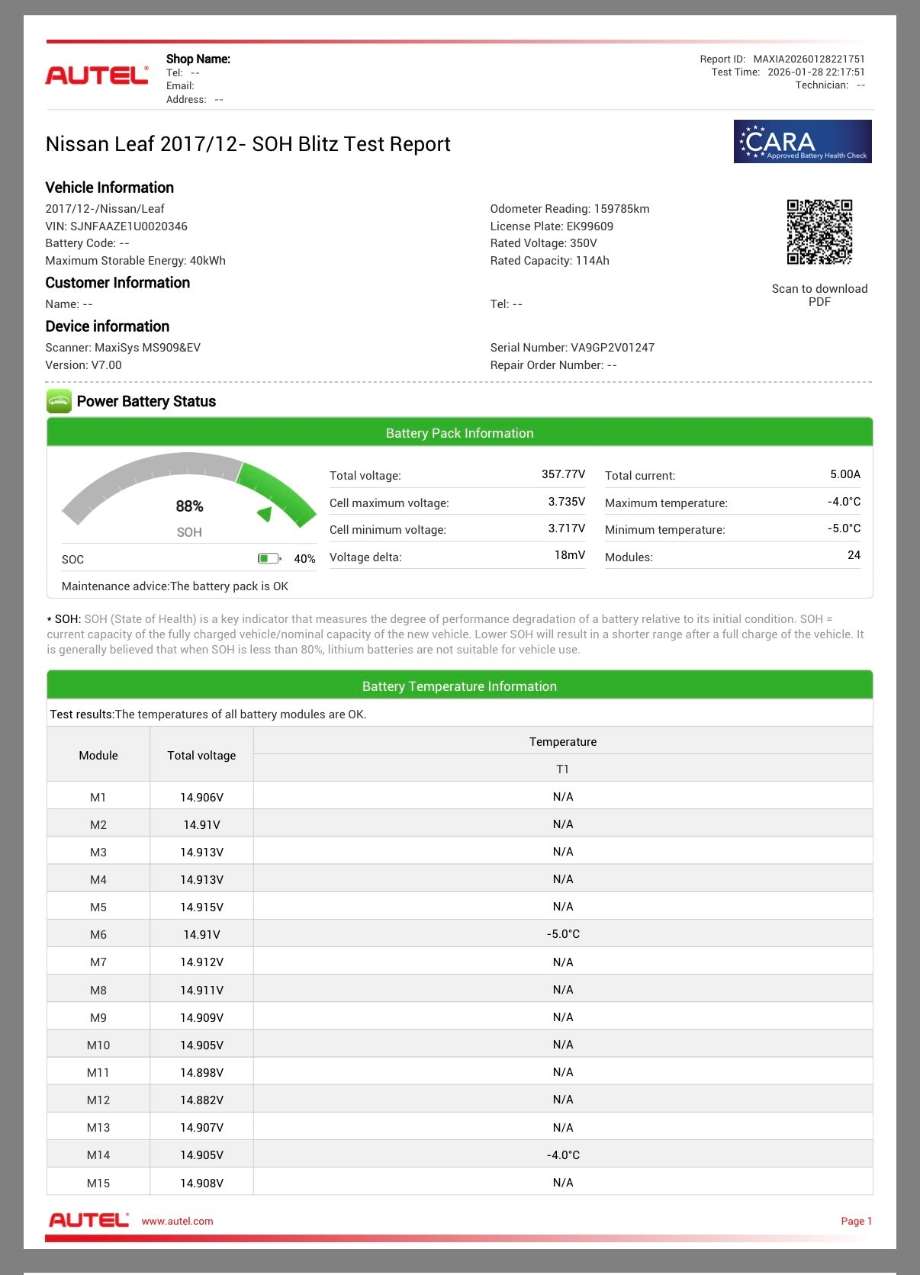The width and height of the screenshot is (920, 1275).
Task: Click the Module column header
Action: click(x=98, y=755)
